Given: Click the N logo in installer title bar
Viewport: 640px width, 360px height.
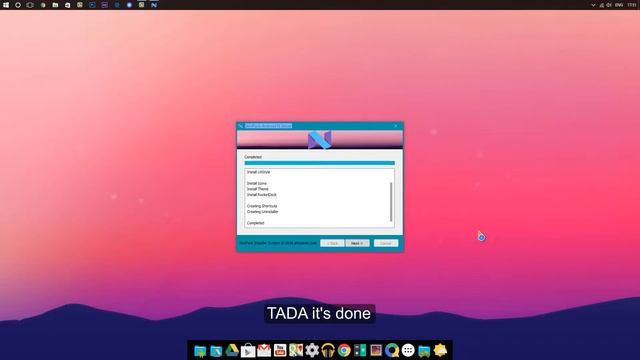Looking at the screenshot, I should (240, 126).
